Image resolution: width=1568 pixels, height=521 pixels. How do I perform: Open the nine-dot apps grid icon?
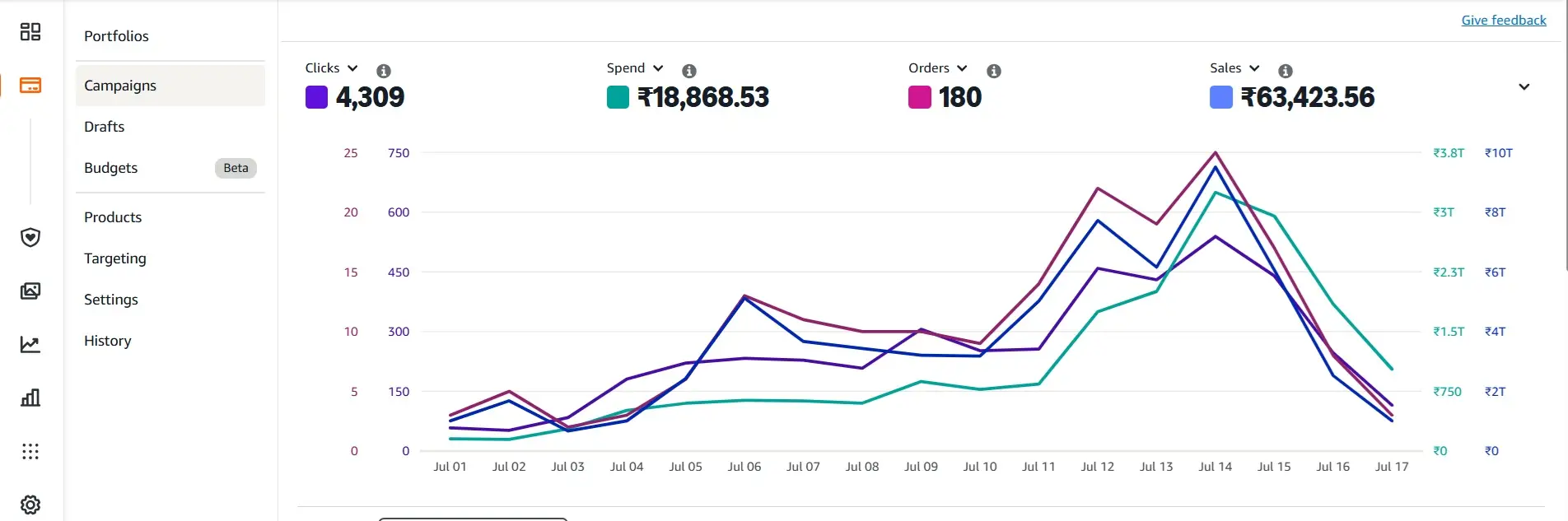click(30, 452)
